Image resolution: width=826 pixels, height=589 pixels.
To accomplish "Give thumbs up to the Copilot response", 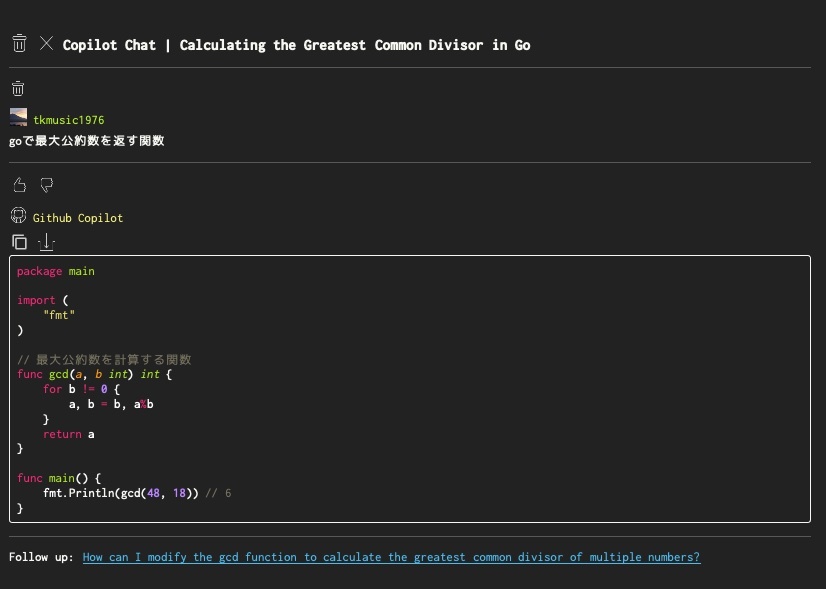I will (x=19, y=185).
